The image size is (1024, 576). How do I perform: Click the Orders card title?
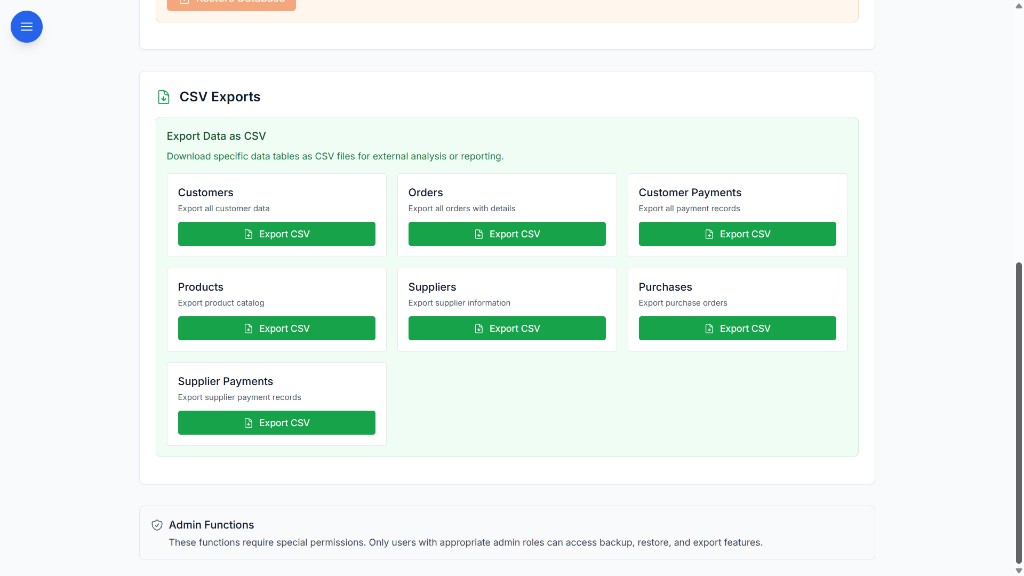point(425,192)
